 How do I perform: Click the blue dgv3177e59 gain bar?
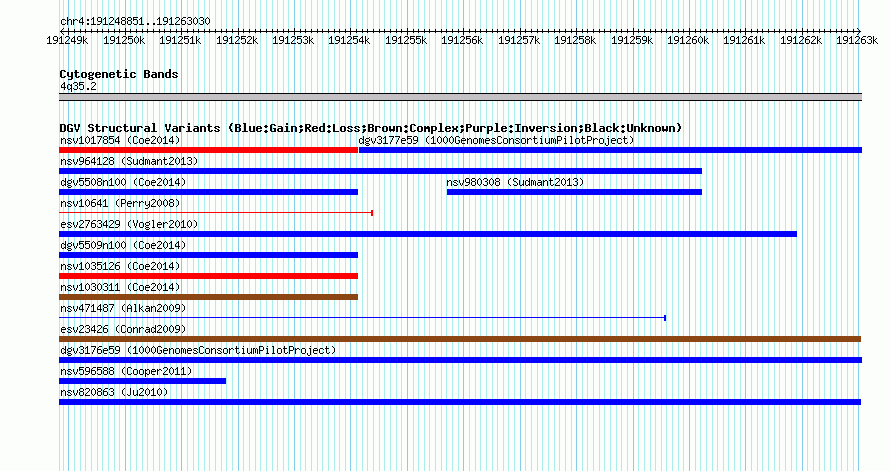pos(610,150)
